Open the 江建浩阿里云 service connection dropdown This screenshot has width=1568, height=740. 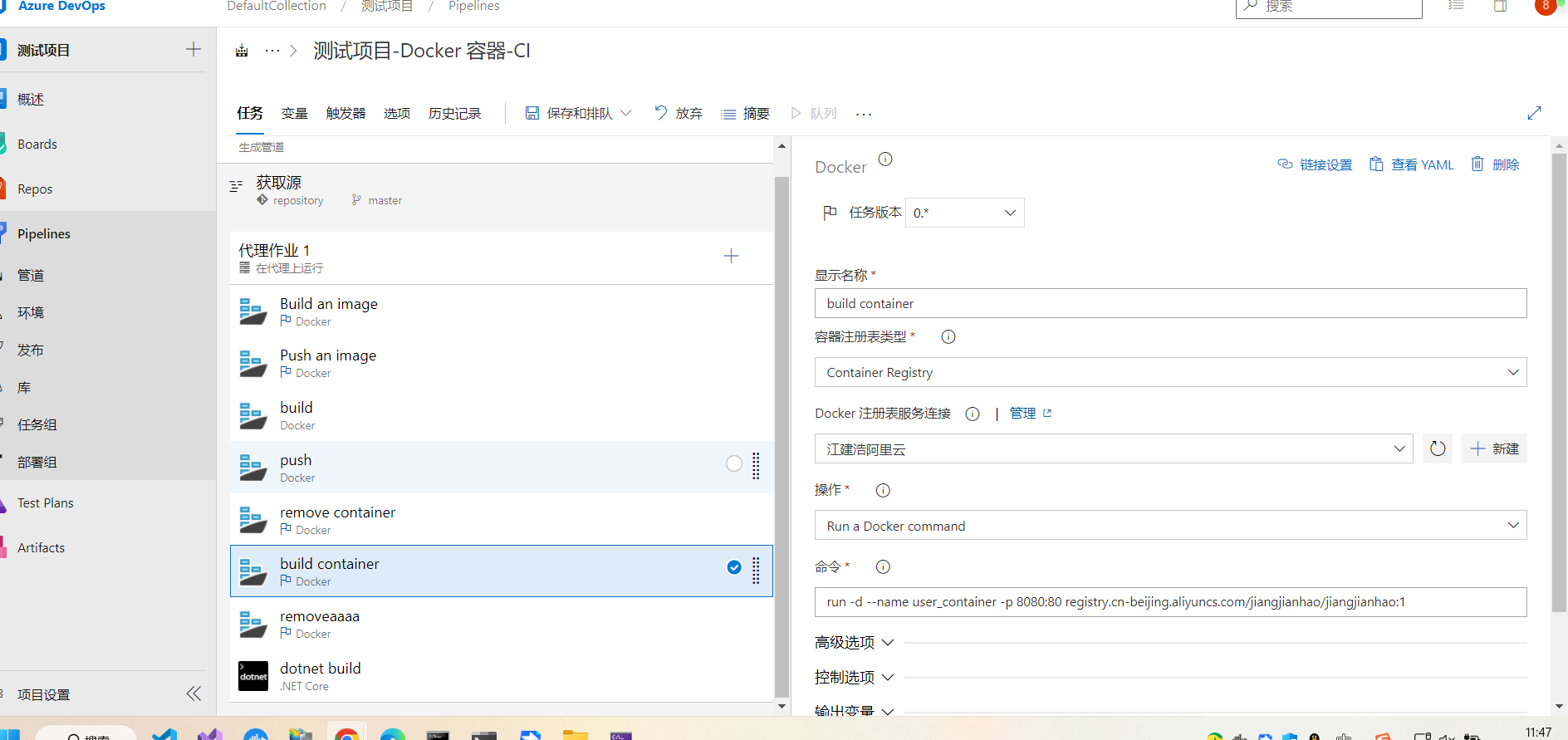1114,448
